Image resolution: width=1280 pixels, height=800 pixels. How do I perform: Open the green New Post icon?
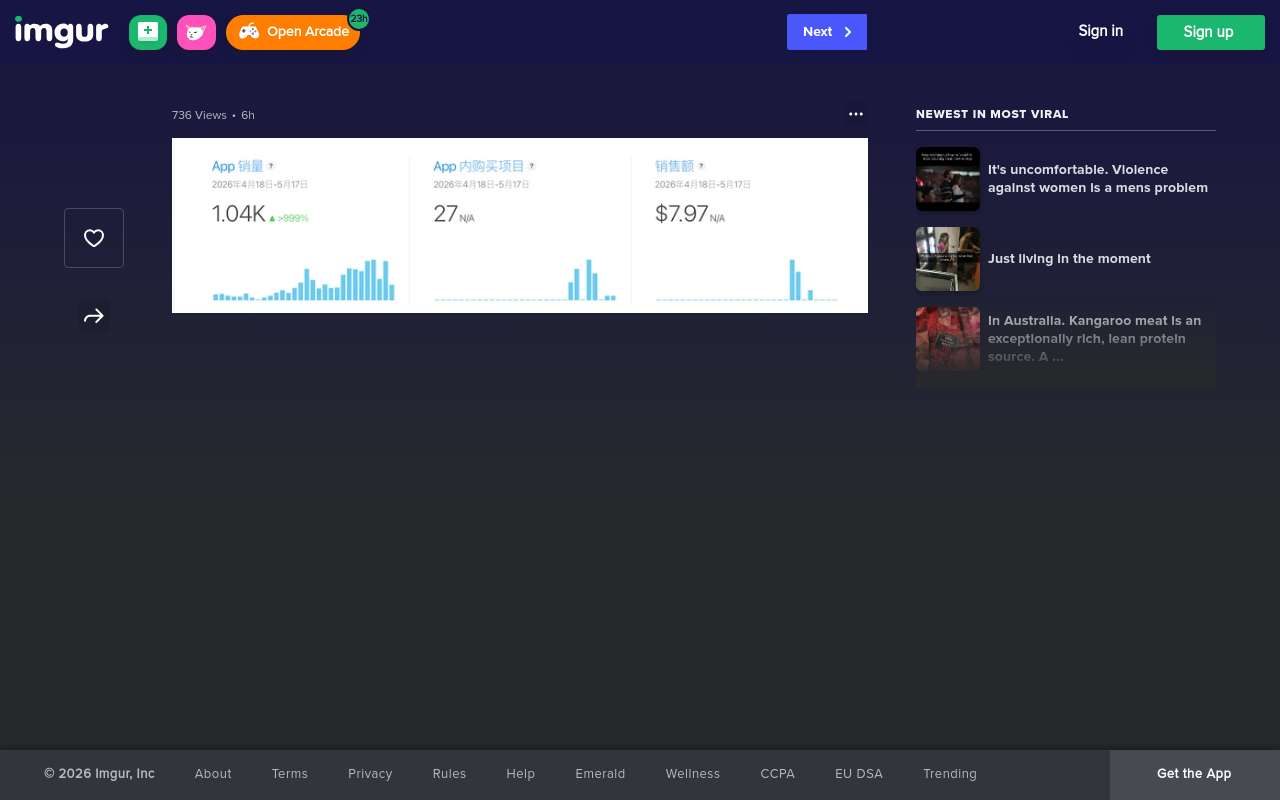[148, 32]
